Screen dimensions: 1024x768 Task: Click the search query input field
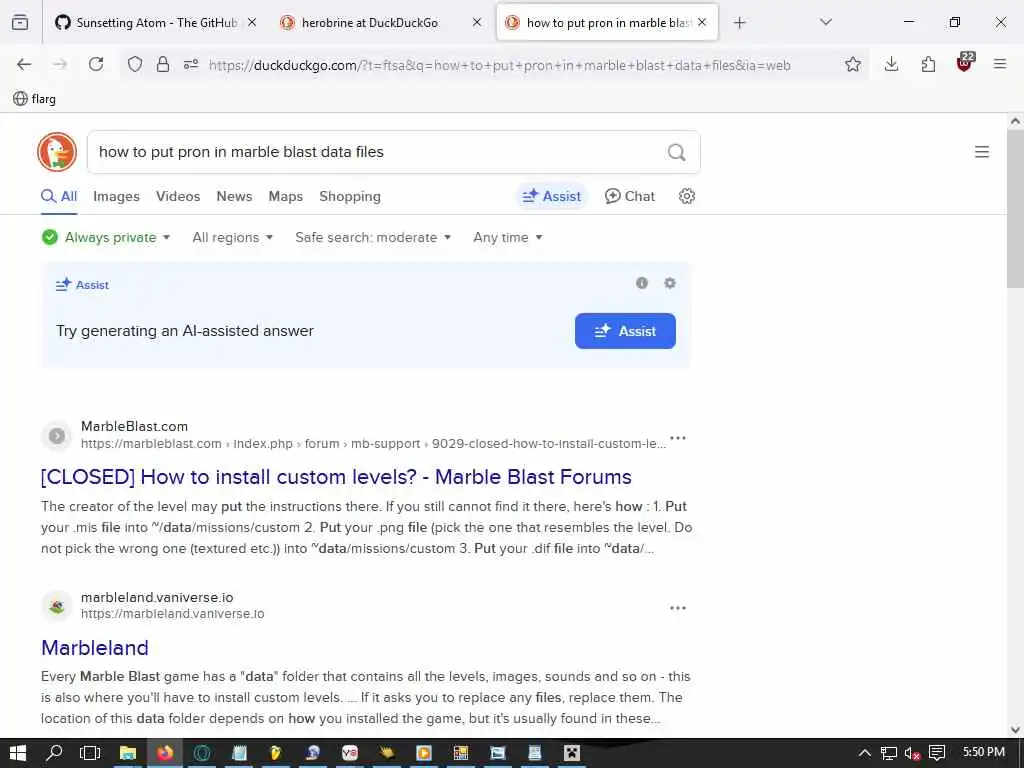(x=379, y=152)
